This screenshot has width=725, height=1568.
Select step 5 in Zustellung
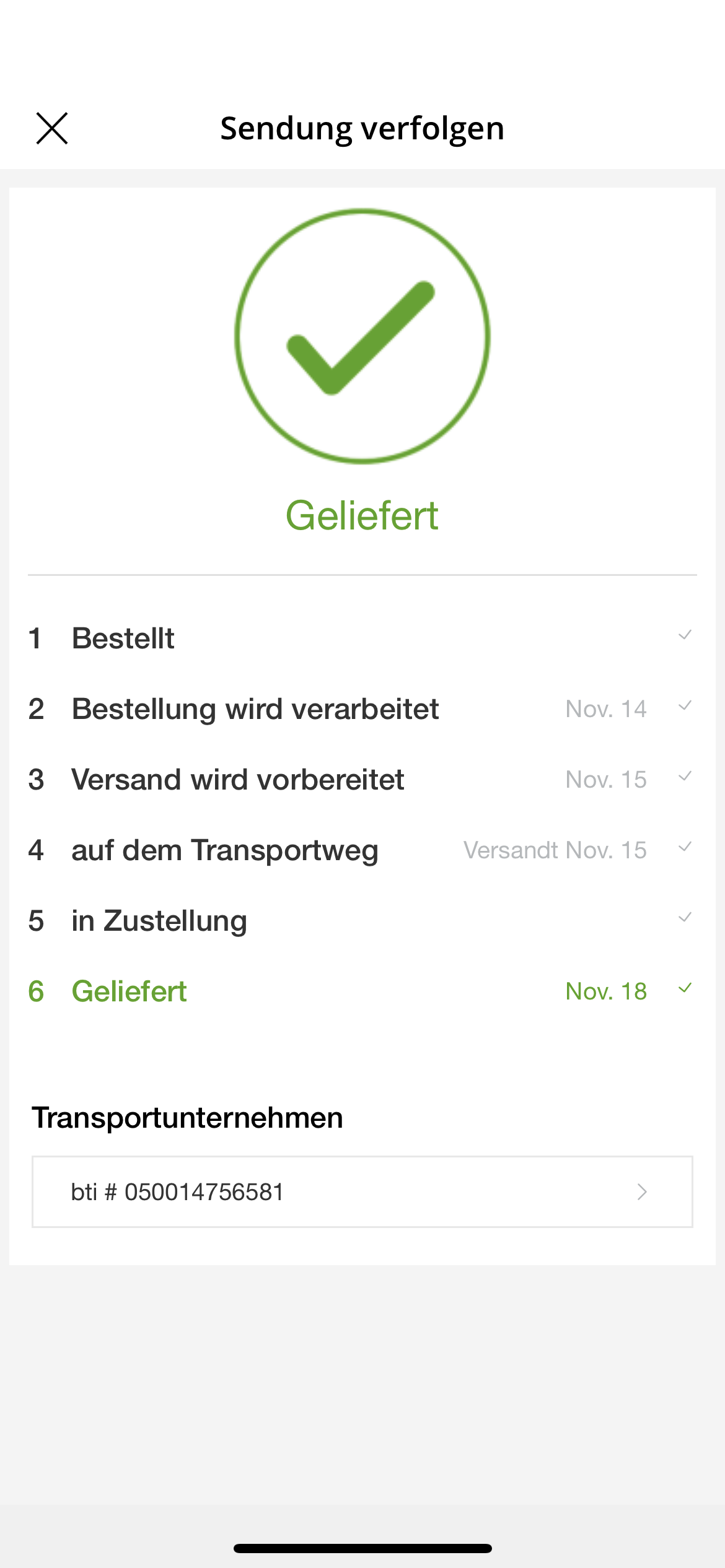pos(159,921)
